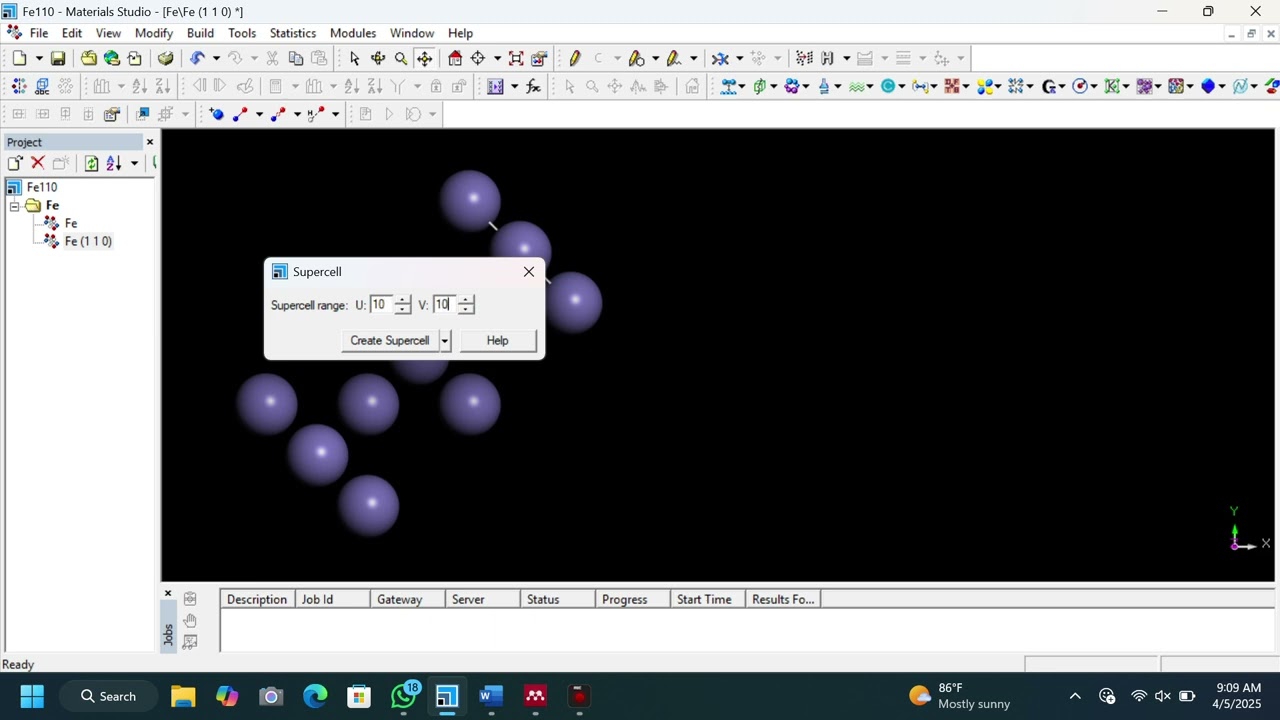This screenshot has height=720, width=1280.
Task: Click Help in the Supercell dialog
Action: coord(498,341)
